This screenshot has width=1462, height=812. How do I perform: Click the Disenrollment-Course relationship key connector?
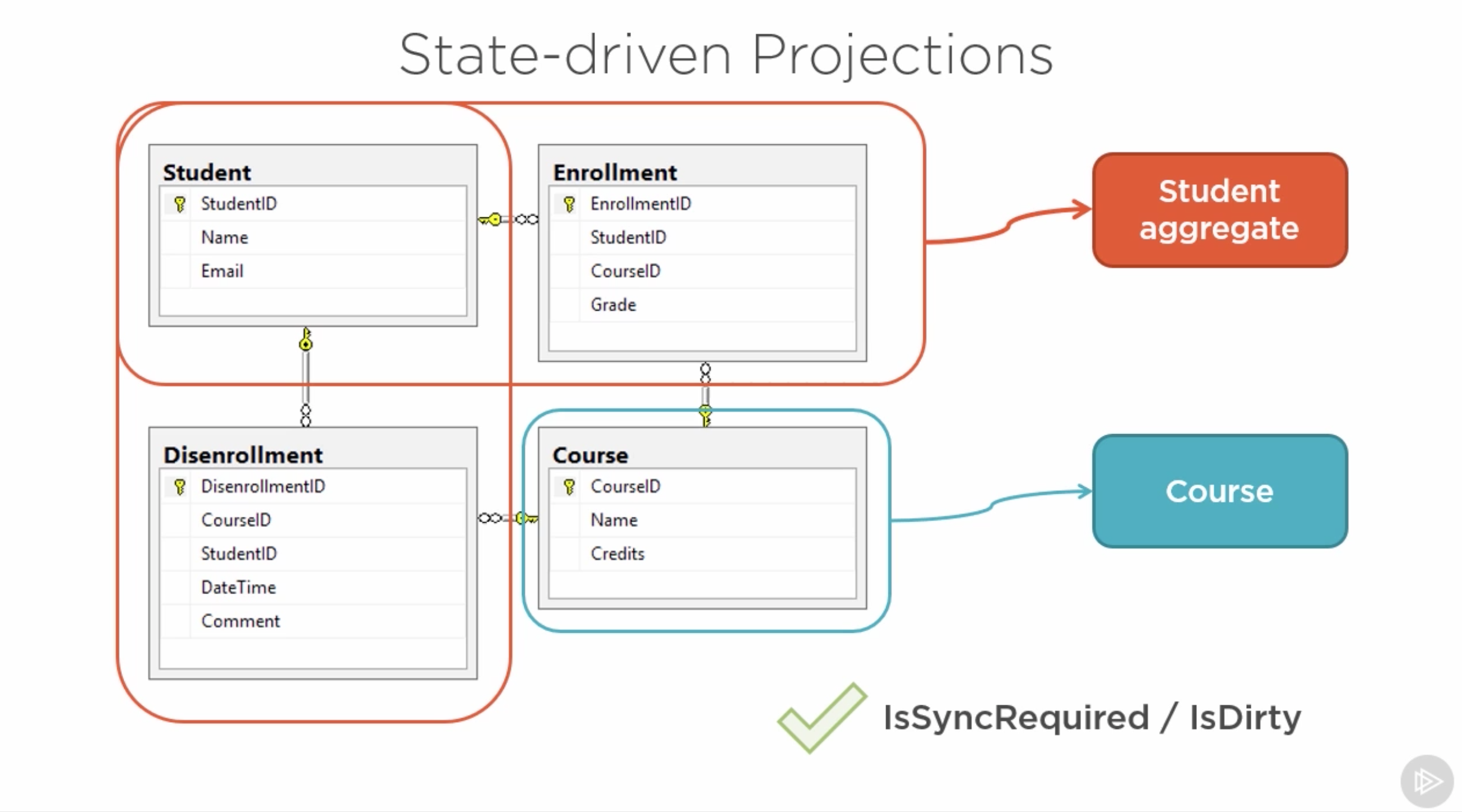tap(508, 518)
